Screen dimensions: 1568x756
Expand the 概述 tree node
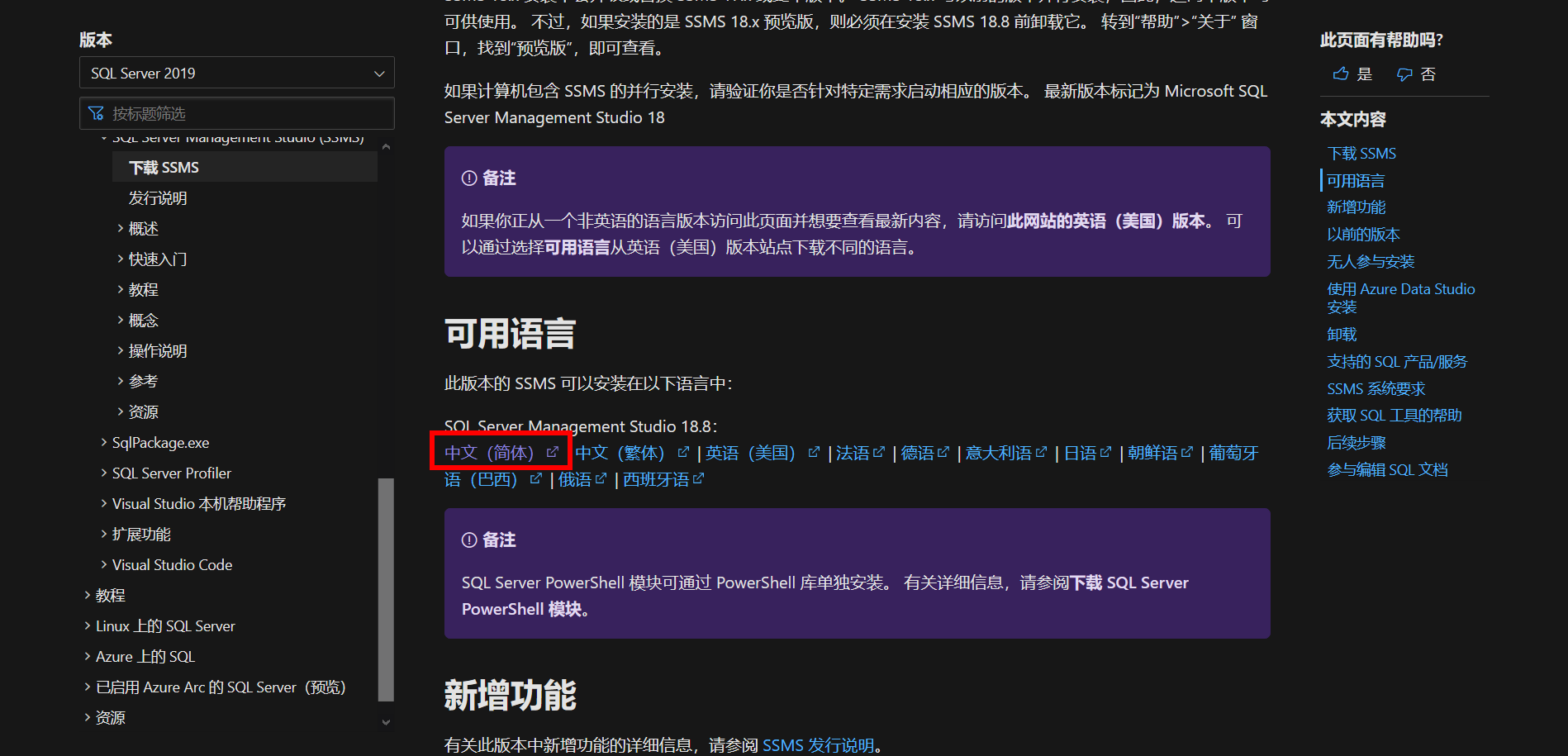point(121,228)
